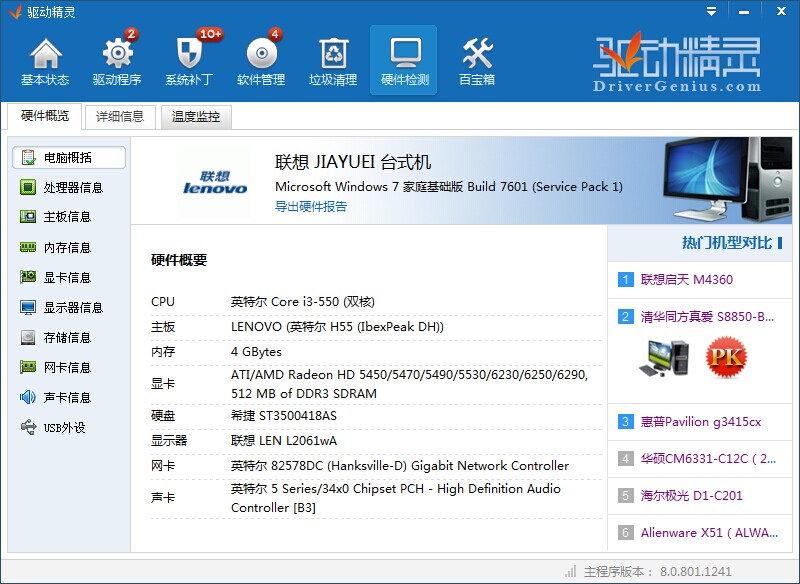Click the Lenovo brand logo
Viewport: 800px width, 584px height.
coord(215,183)
